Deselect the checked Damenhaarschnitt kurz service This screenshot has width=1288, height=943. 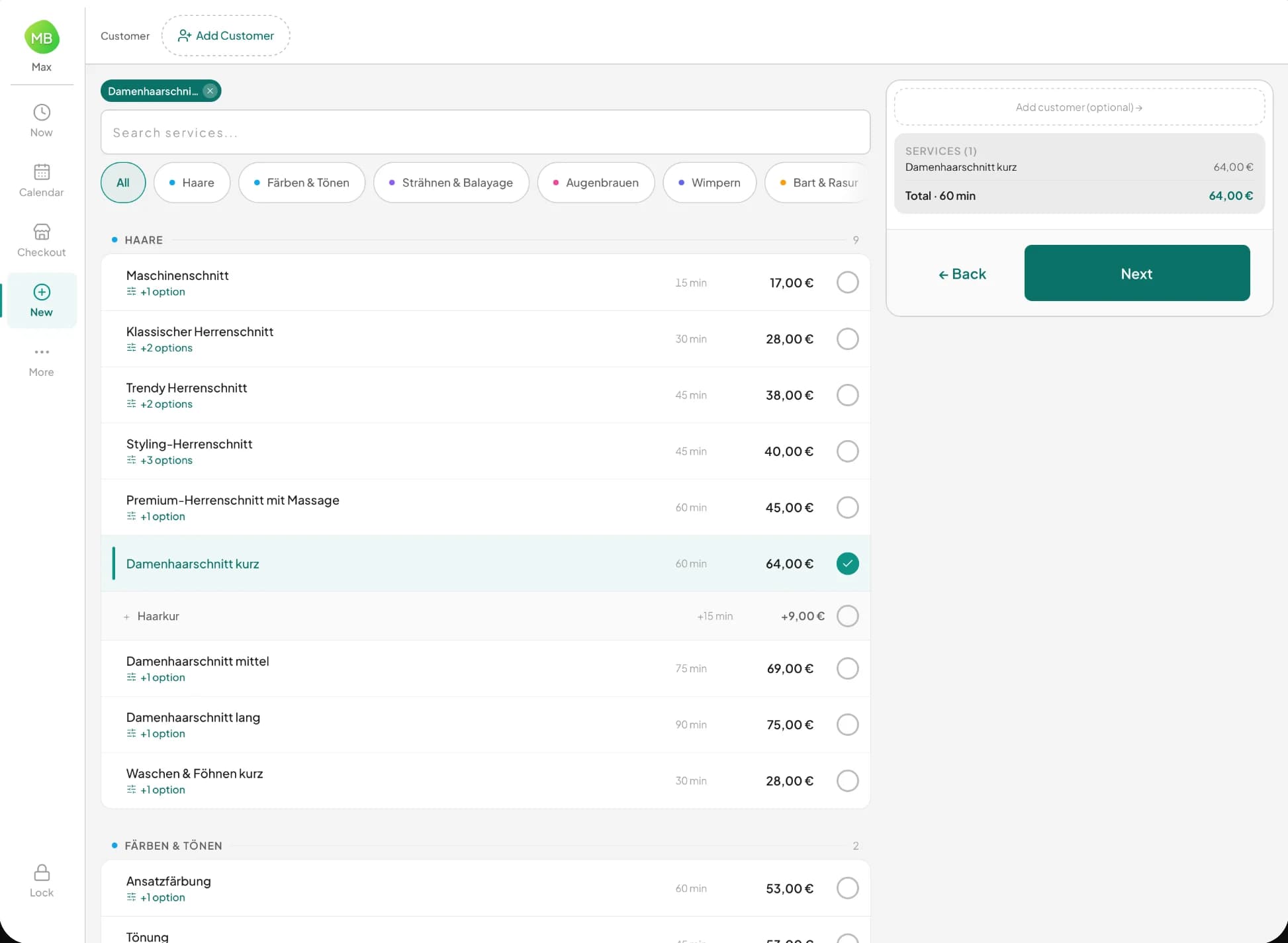click(847, 564)
